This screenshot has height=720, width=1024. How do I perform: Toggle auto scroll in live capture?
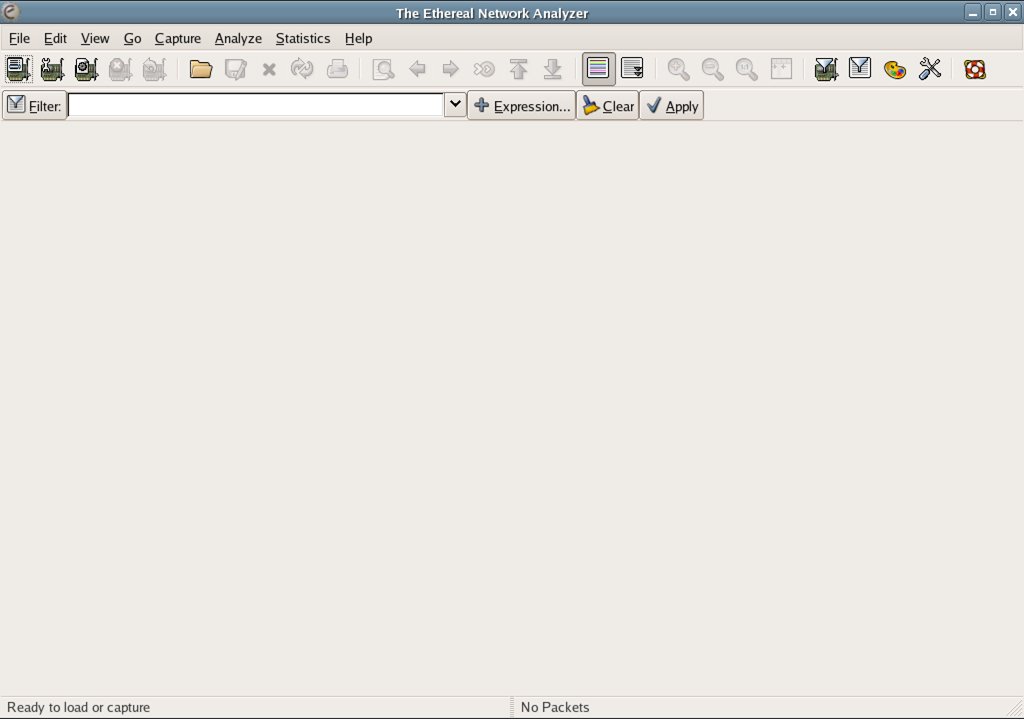632,69
